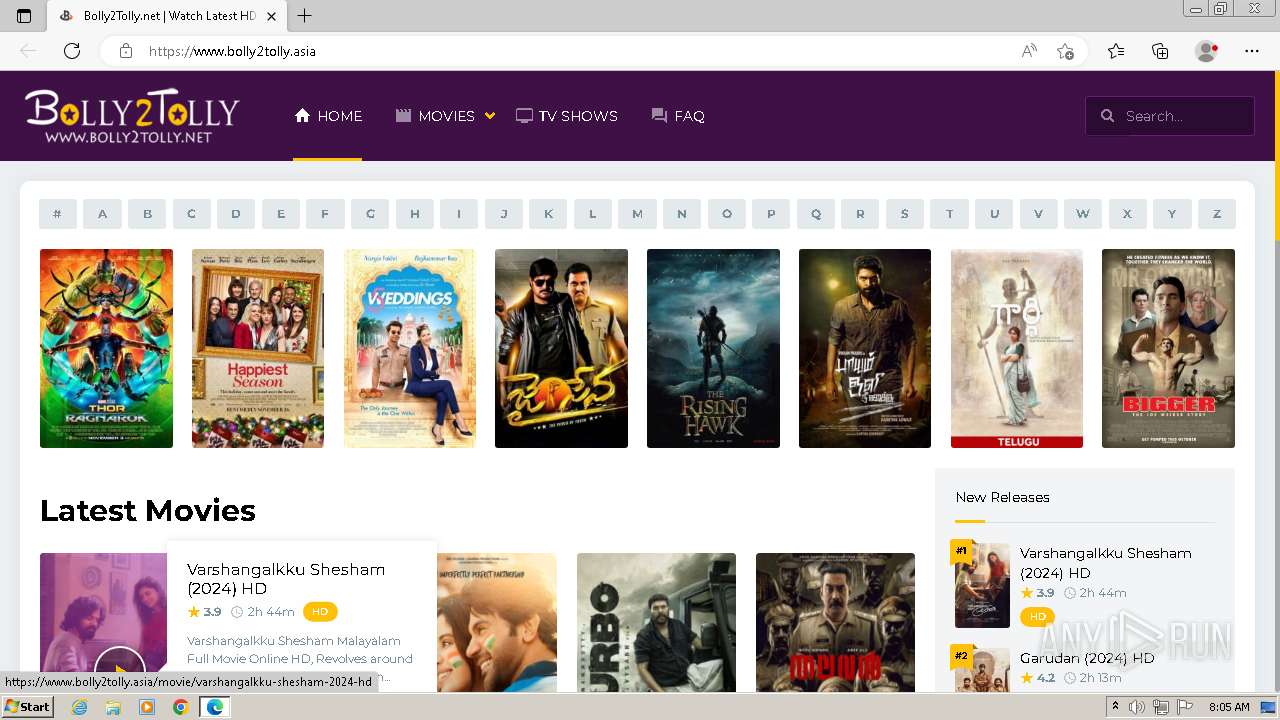Click the HD badge in New Releases

coord(1037,617)
